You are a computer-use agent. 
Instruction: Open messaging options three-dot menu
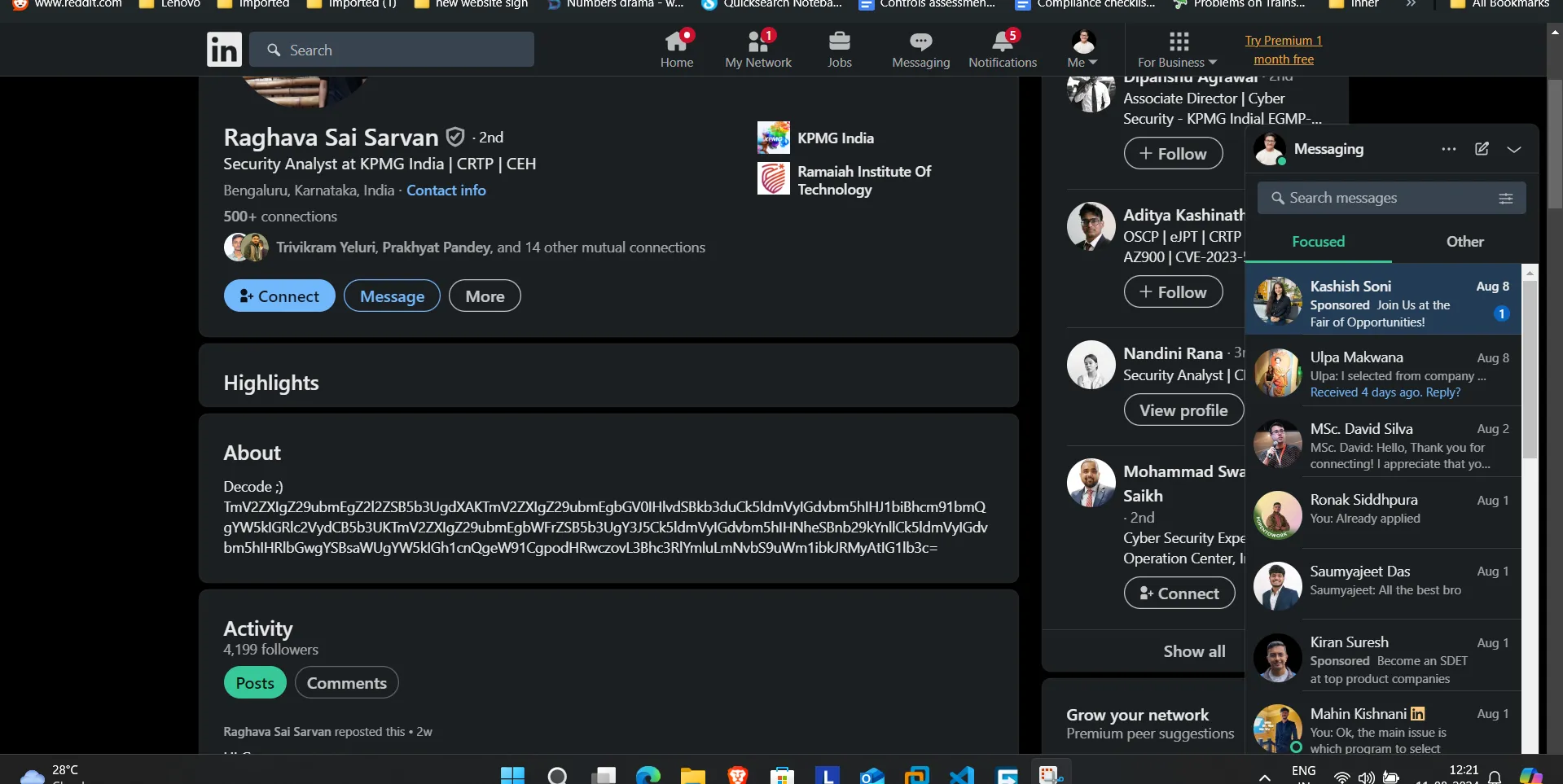tap(1448, 149)
